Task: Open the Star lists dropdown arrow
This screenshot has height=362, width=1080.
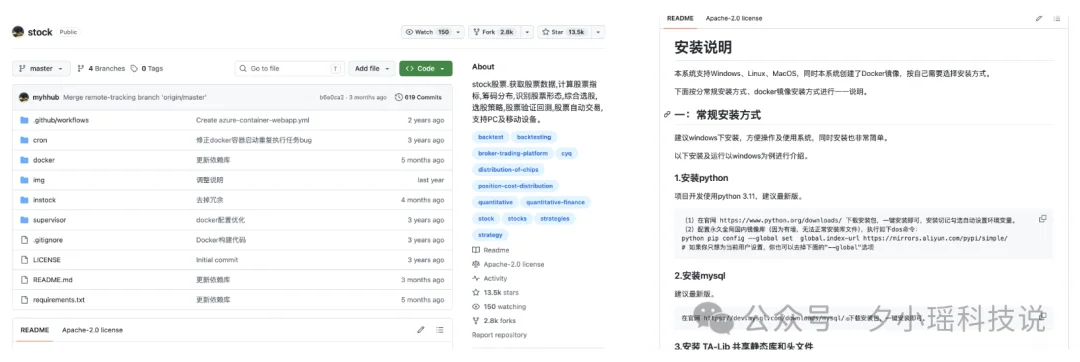Action: 598,32
